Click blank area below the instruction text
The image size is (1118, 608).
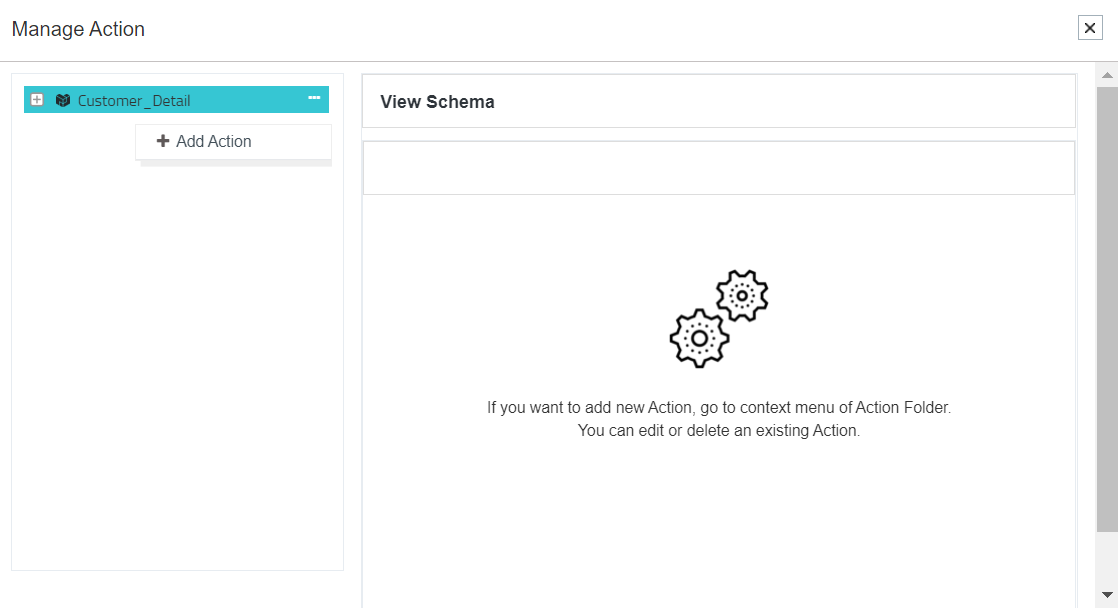719,520
